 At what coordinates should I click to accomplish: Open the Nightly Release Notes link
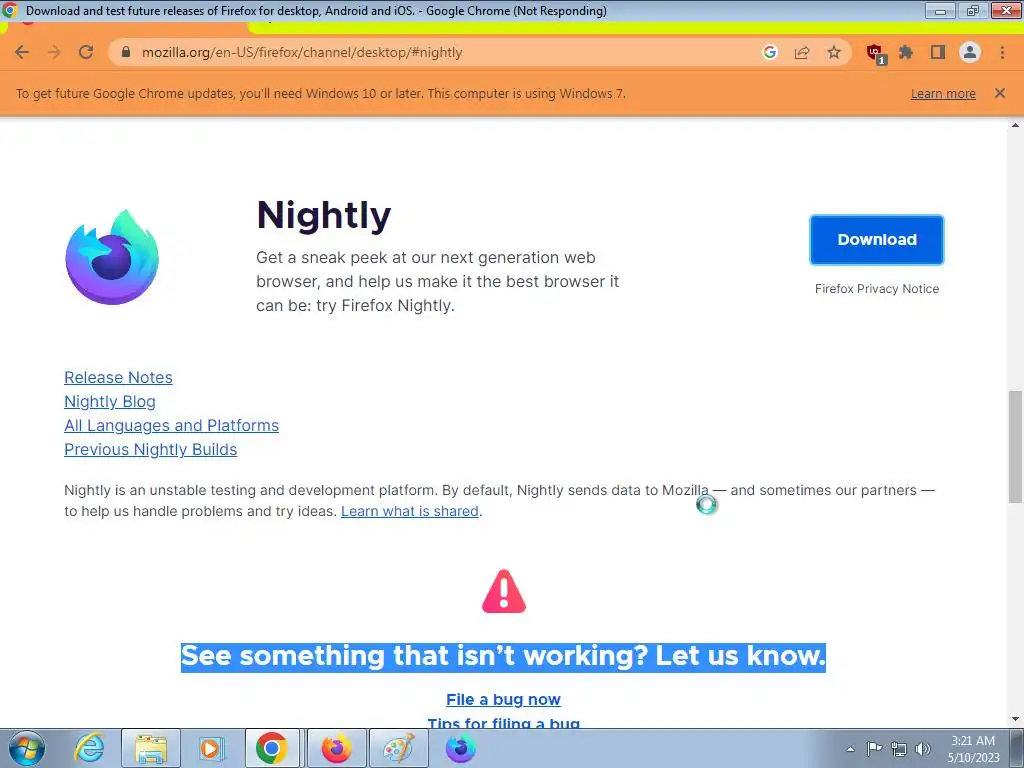point(118,377)
